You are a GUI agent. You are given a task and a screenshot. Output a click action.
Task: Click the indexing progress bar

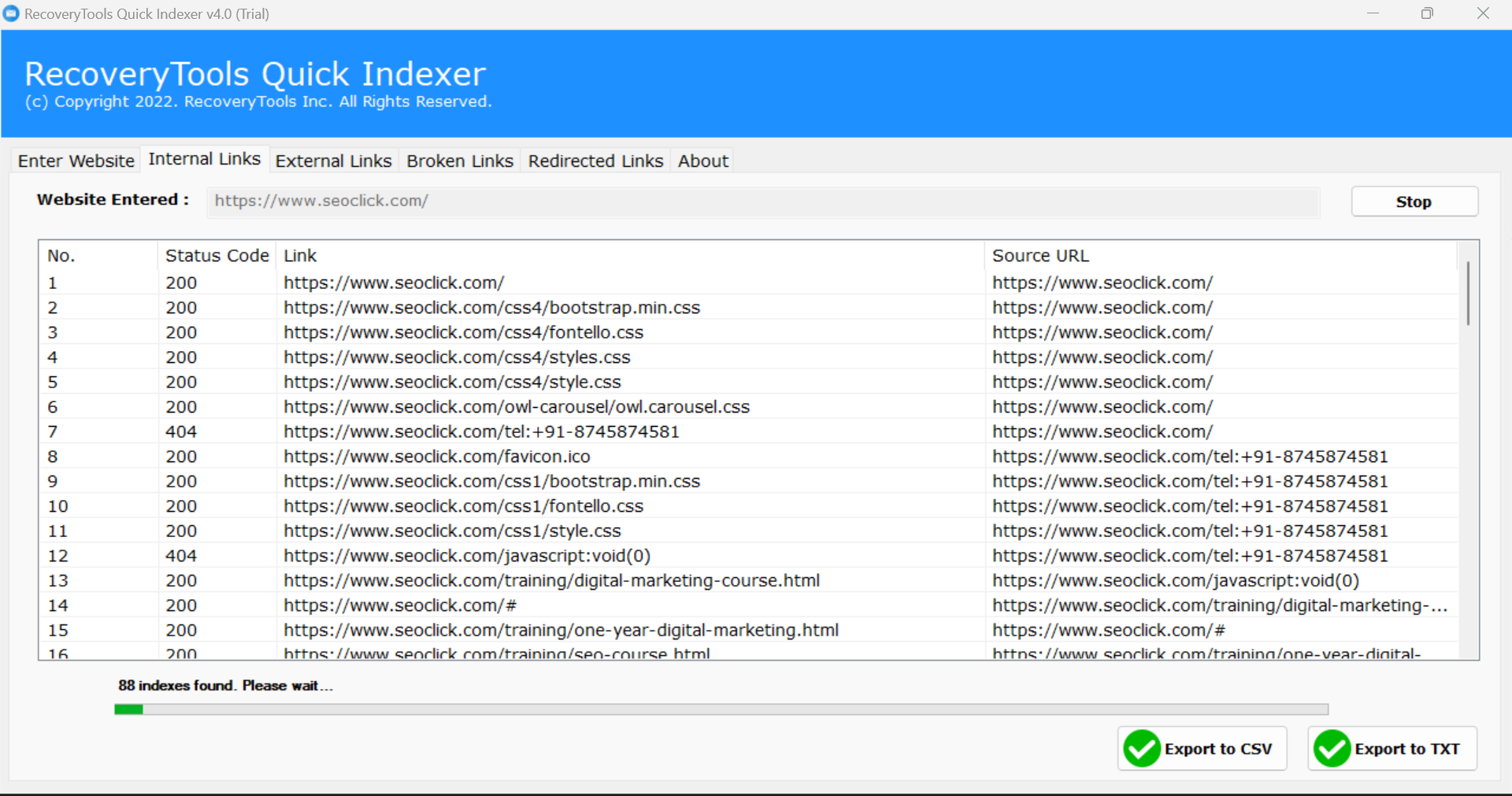pos(721,709)
